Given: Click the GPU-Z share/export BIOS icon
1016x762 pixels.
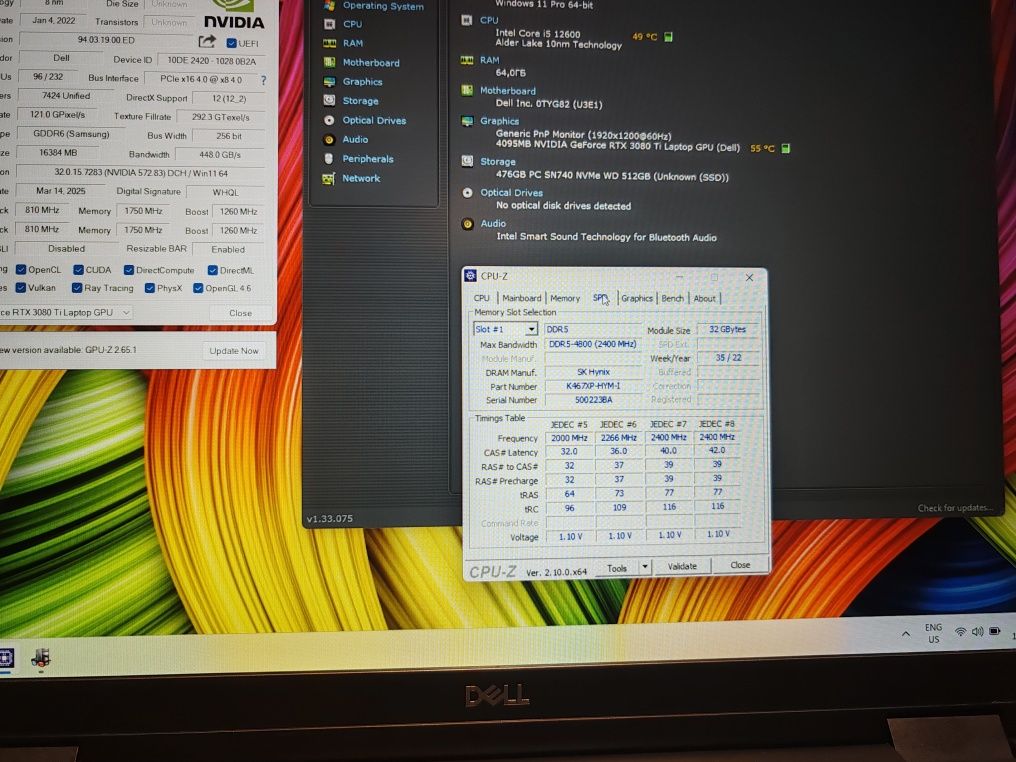Looking at the screenshot, I should (x=207, y=41).
